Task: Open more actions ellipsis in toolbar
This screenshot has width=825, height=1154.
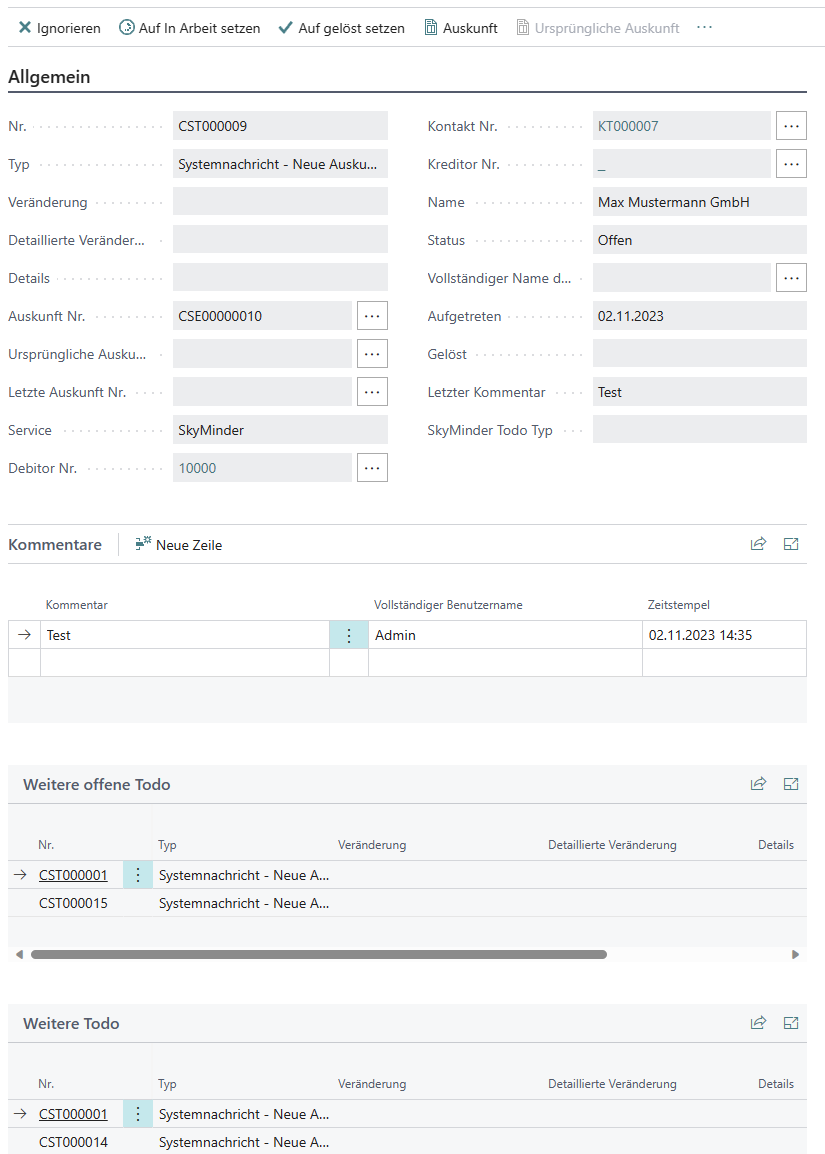Action: [x=704, y=28]
